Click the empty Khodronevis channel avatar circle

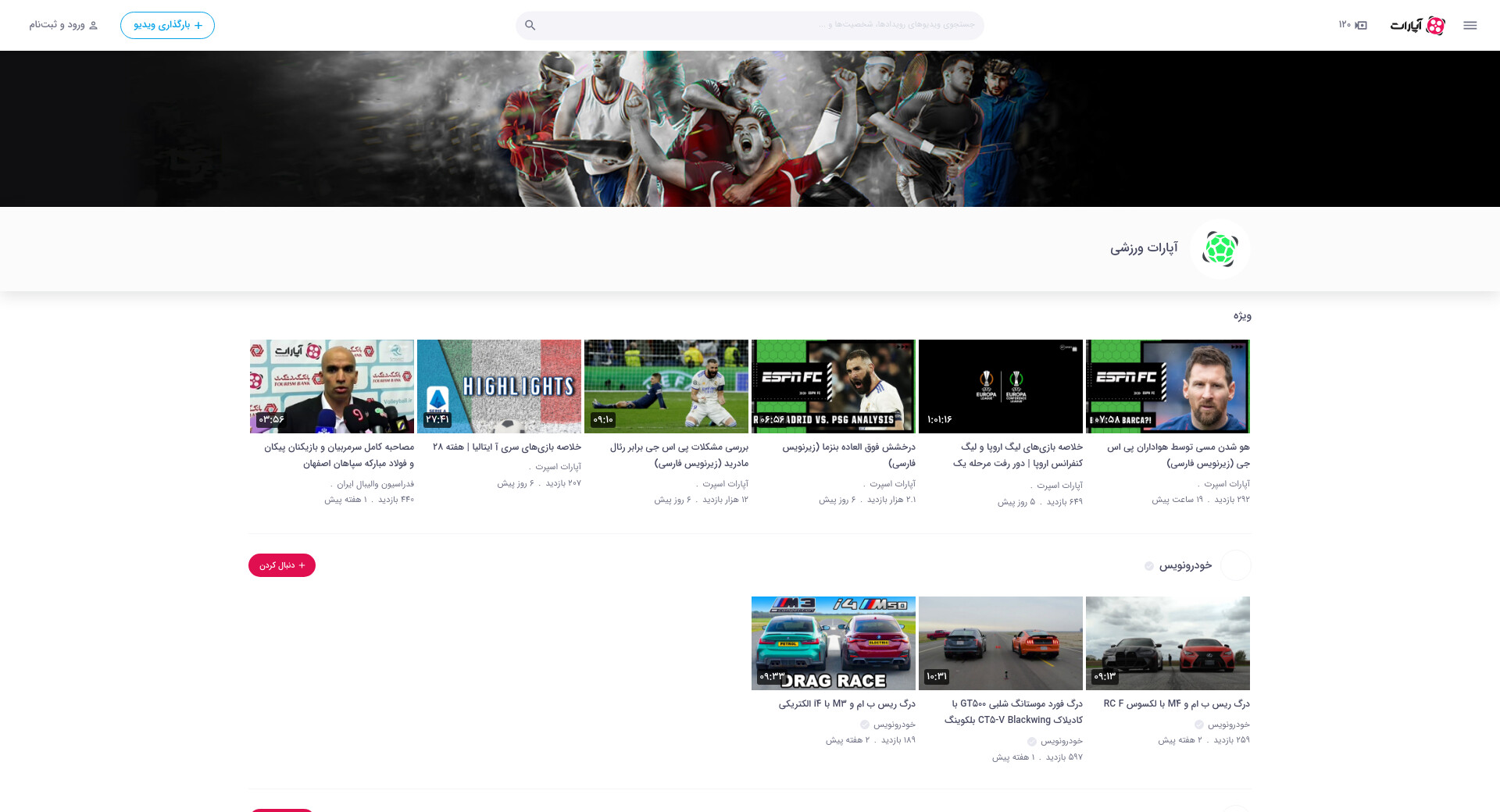pyautogui.click(x=1235, y=565)
